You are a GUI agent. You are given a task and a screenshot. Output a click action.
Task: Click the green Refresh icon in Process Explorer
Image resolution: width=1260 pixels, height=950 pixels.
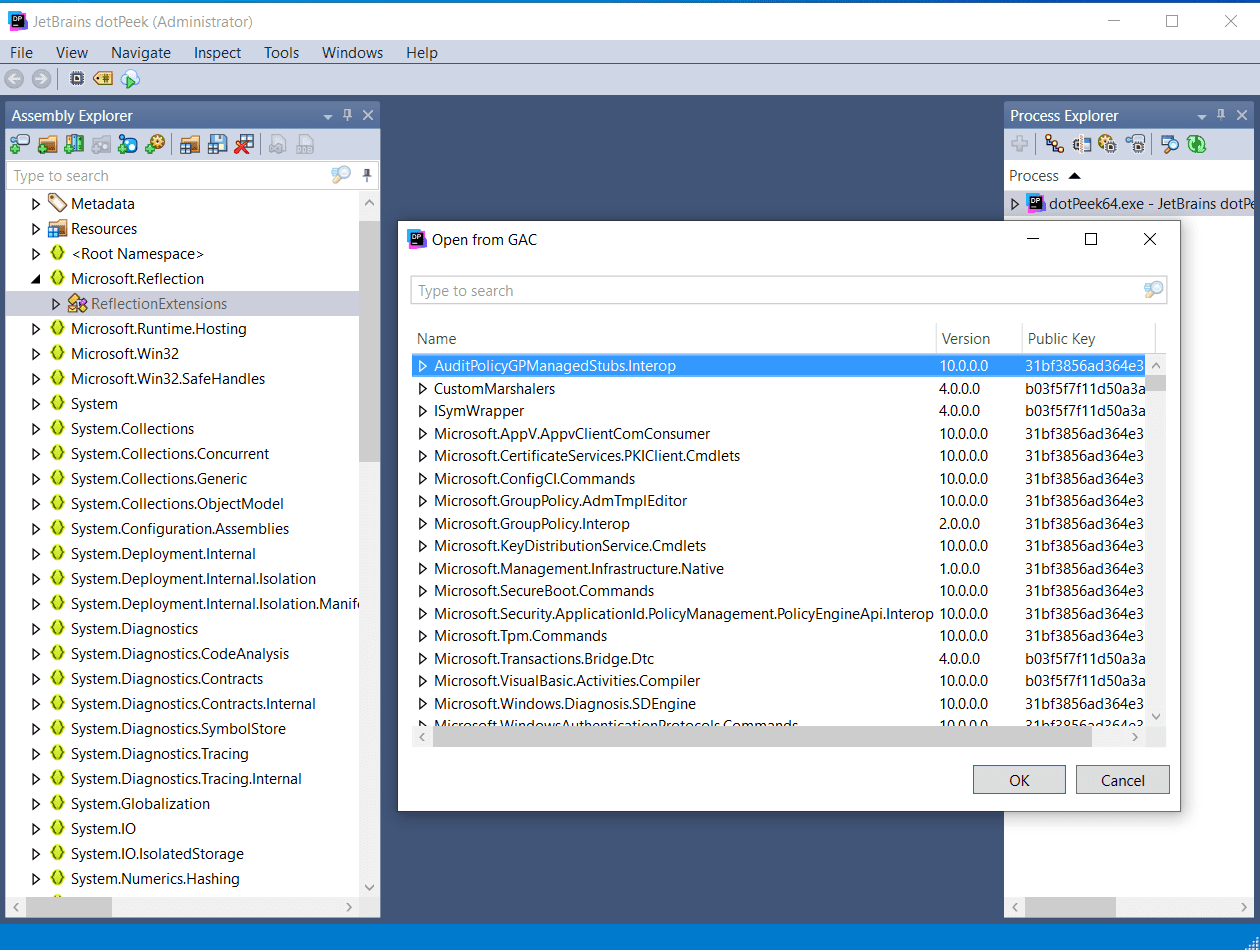(x=1196, y=145)
